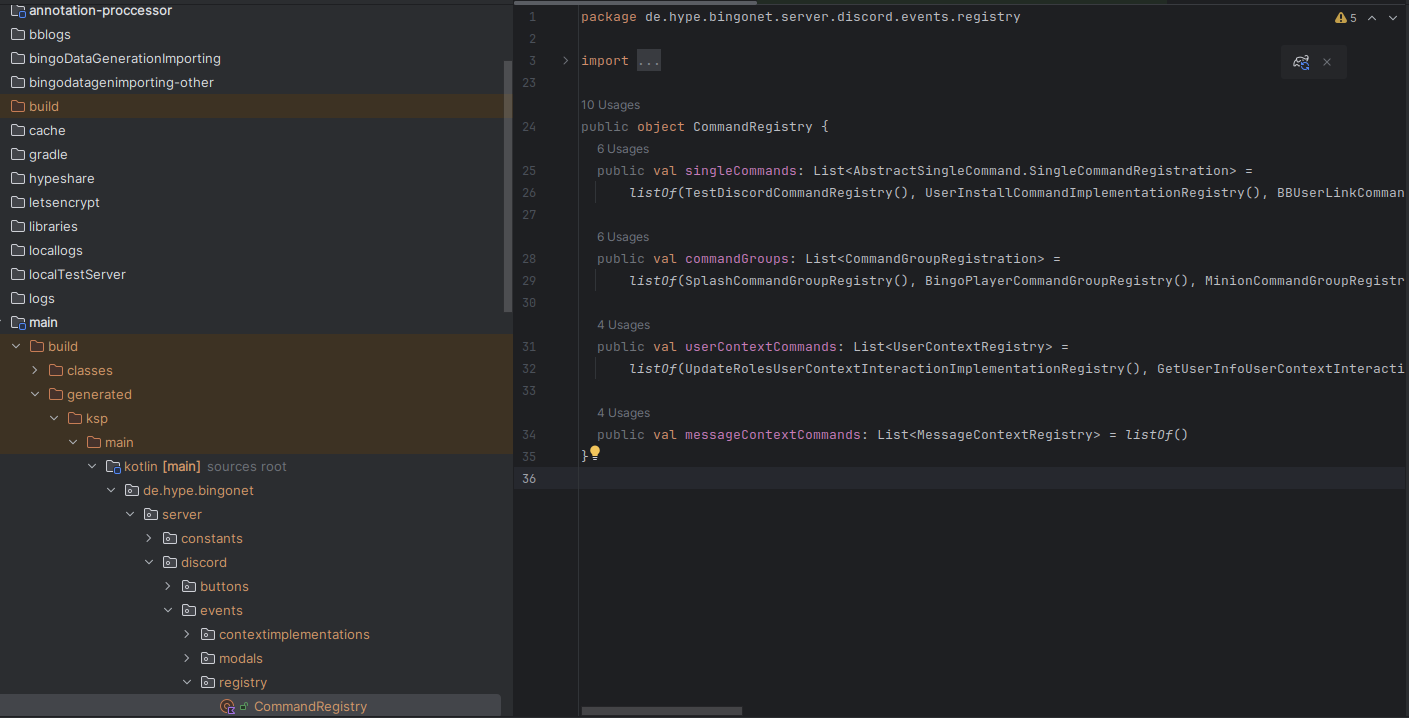The height and width of the screenshot is (718, 1409).
Task: Click the de.hype.bingonet package icon
Action: (132, 490)
